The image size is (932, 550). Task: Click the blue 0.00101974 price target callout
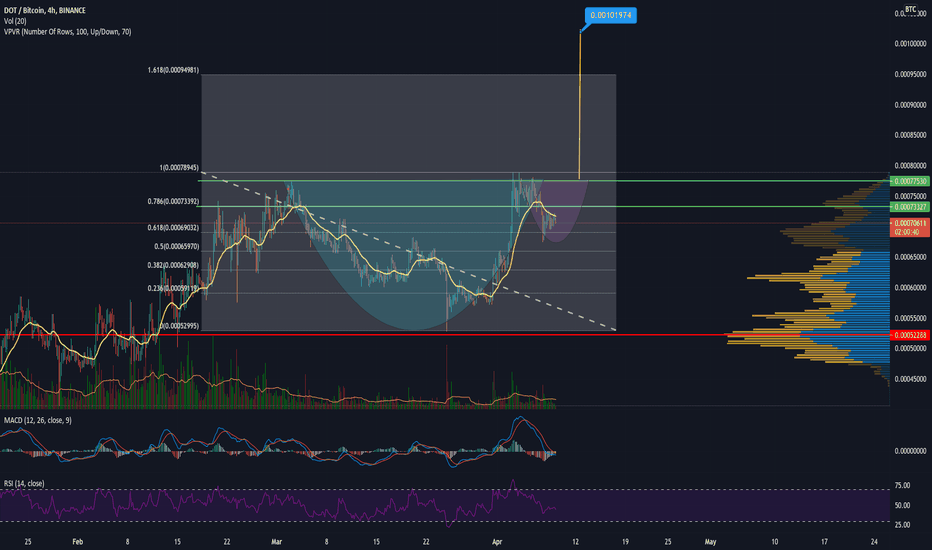pos(610,15)
